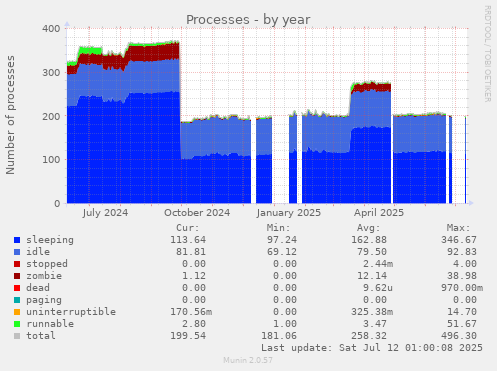Click idle max value 92.83
This screenshot has width=497, height=371.
[462, 252]
